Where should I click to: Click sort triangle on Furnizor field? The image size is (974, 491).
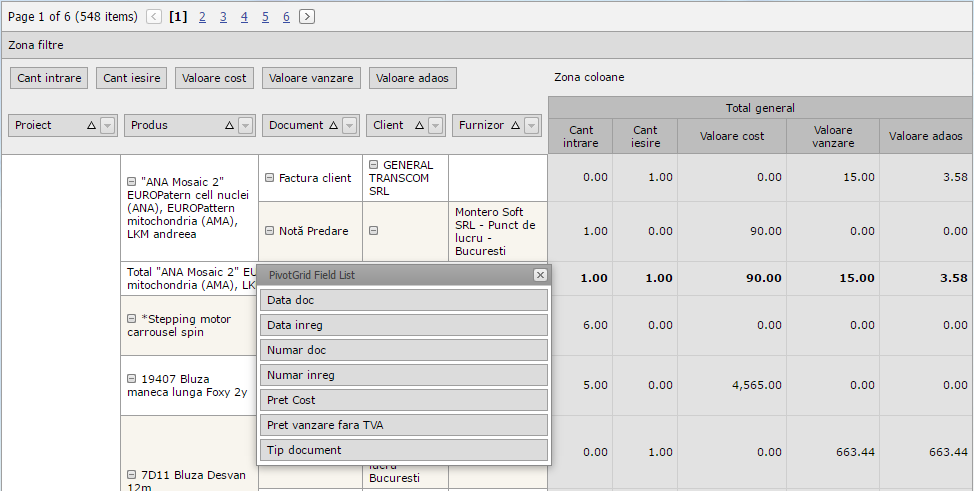(x=515, y=126)
